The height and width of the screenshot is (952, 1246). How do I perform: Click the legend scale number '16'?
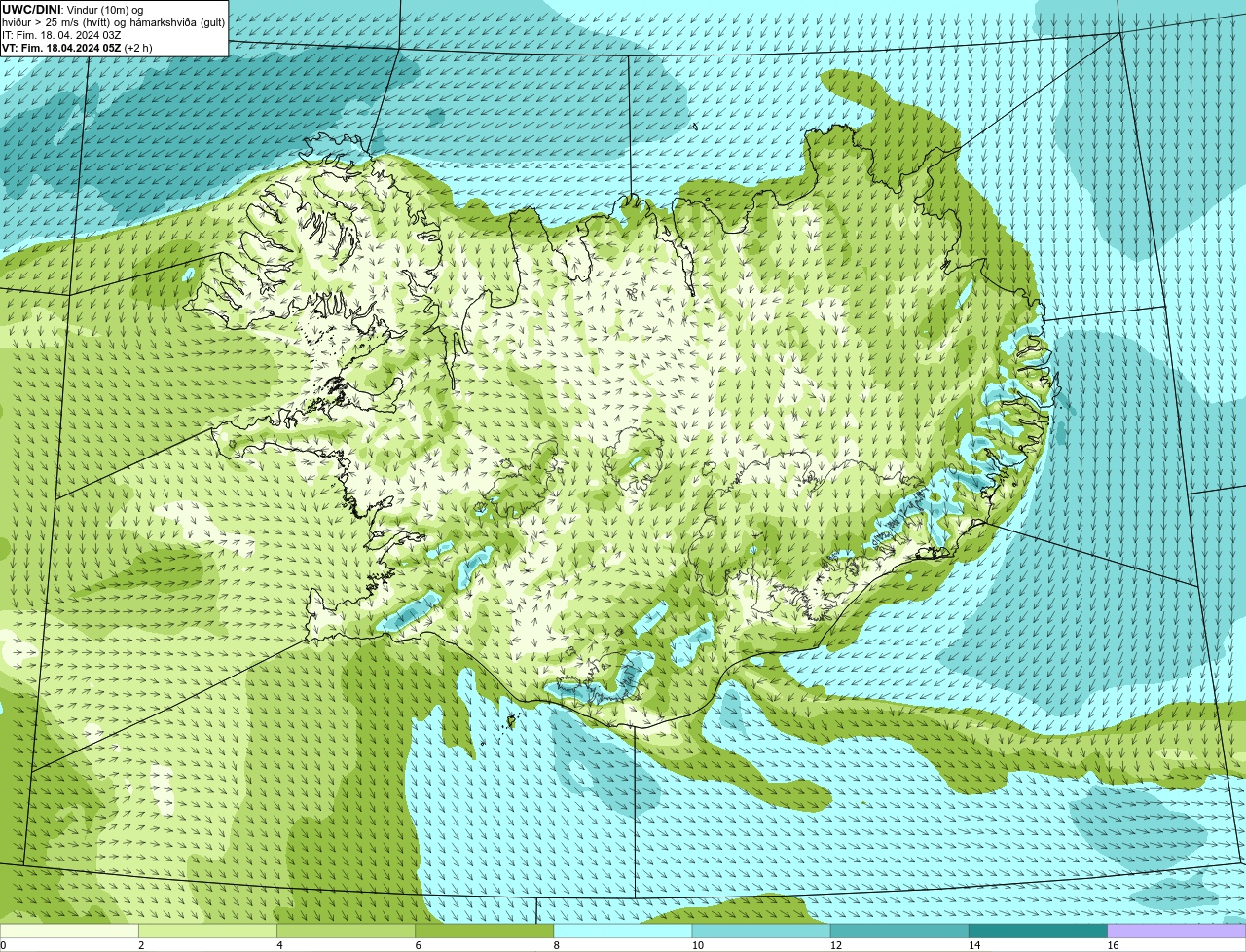(1113, 945)
